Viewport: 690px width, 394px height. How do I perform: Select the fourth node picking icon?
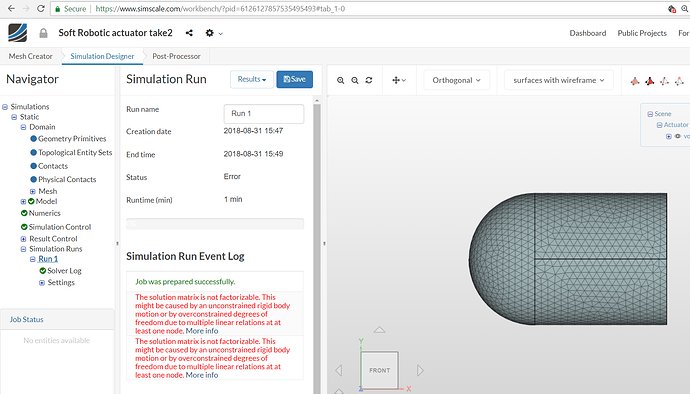pos(679,81)
